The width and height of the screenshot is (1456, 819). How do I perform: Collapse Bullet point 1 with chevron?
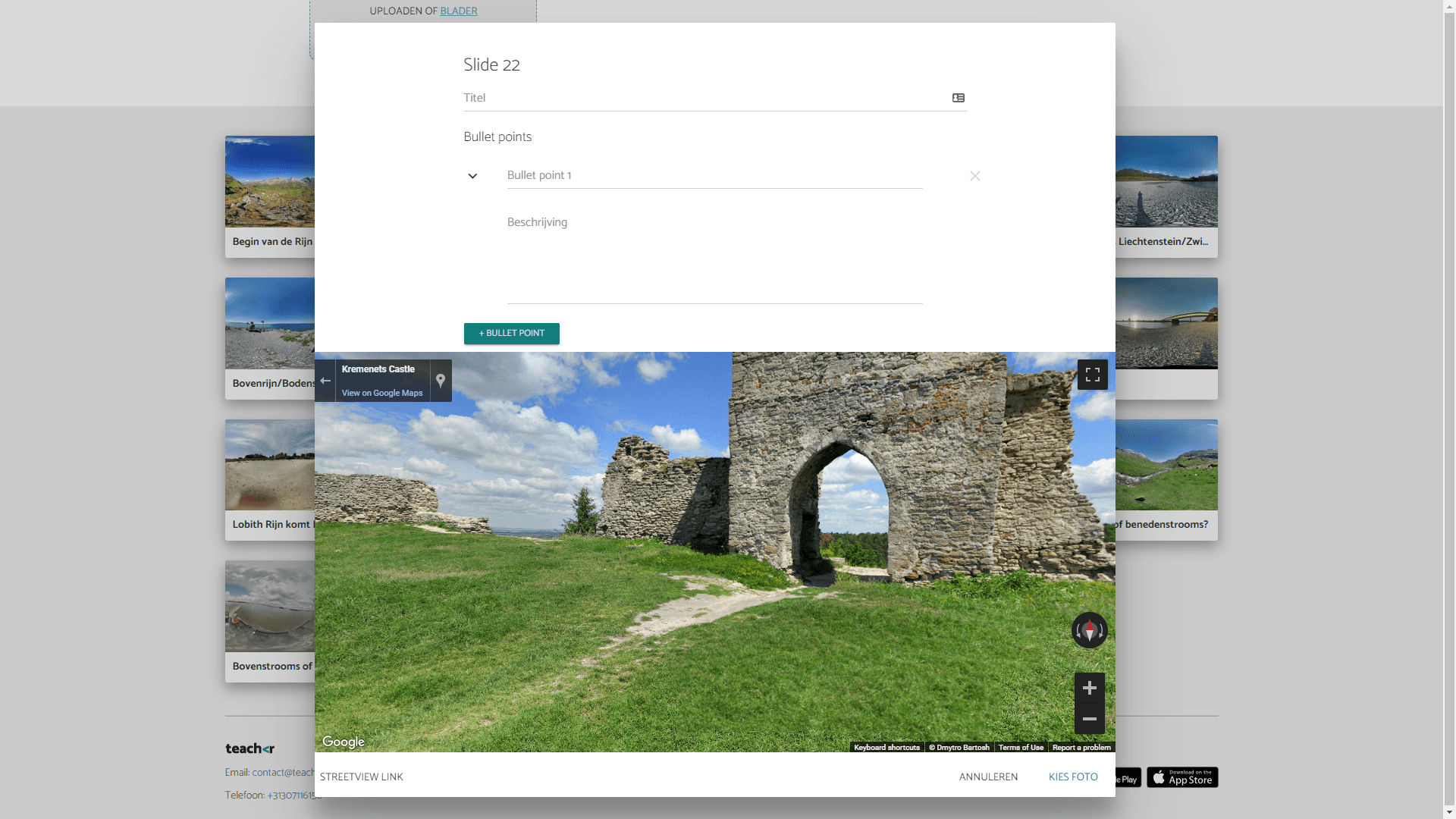[472, 176]
